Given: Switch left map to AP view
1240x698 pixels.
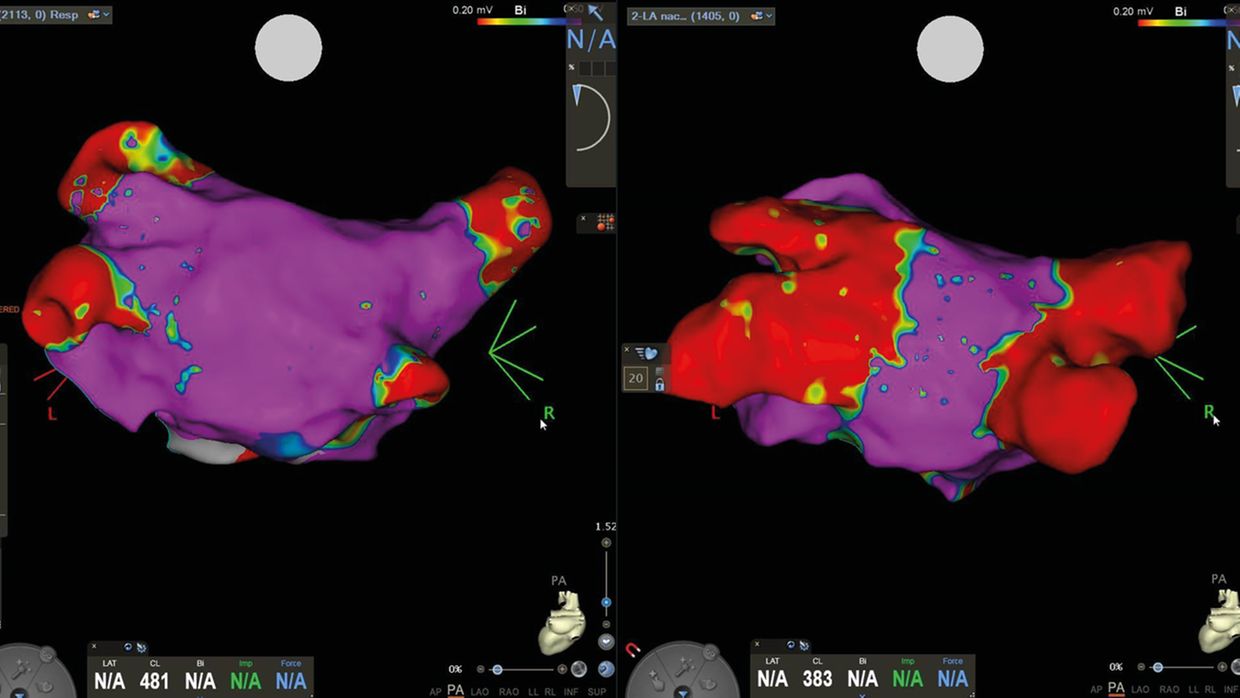Looking at the screenshot, I should pos(435,691).
